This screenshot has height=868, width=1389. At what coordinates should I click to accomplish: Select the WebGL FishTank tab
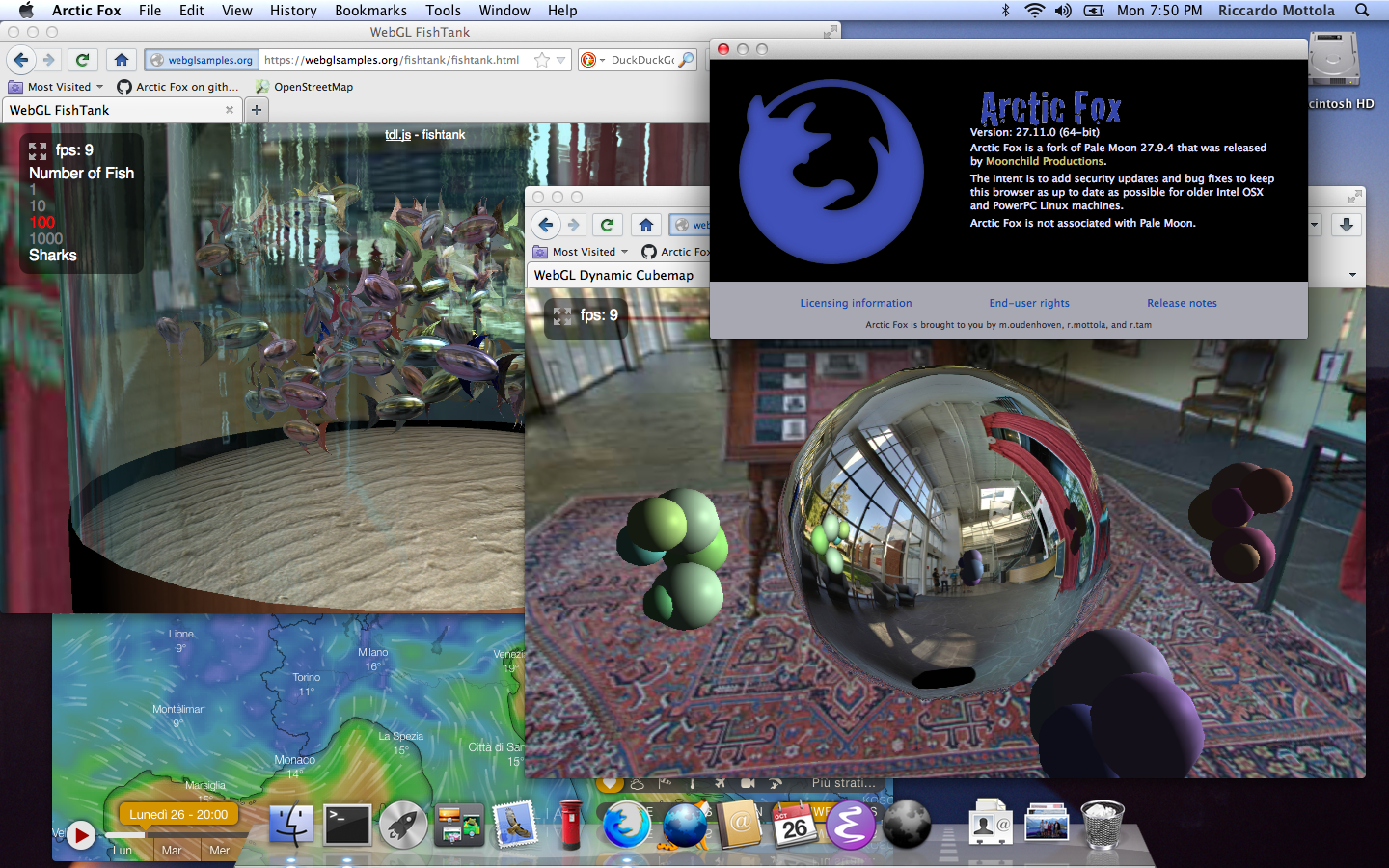pyautogui.click(x=121, y=110)
